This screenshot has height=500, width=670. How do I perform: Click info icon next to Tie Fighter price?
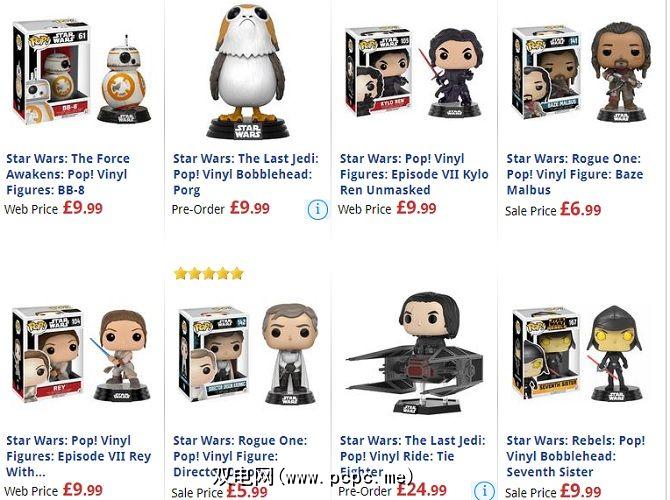tap(485, 491)
